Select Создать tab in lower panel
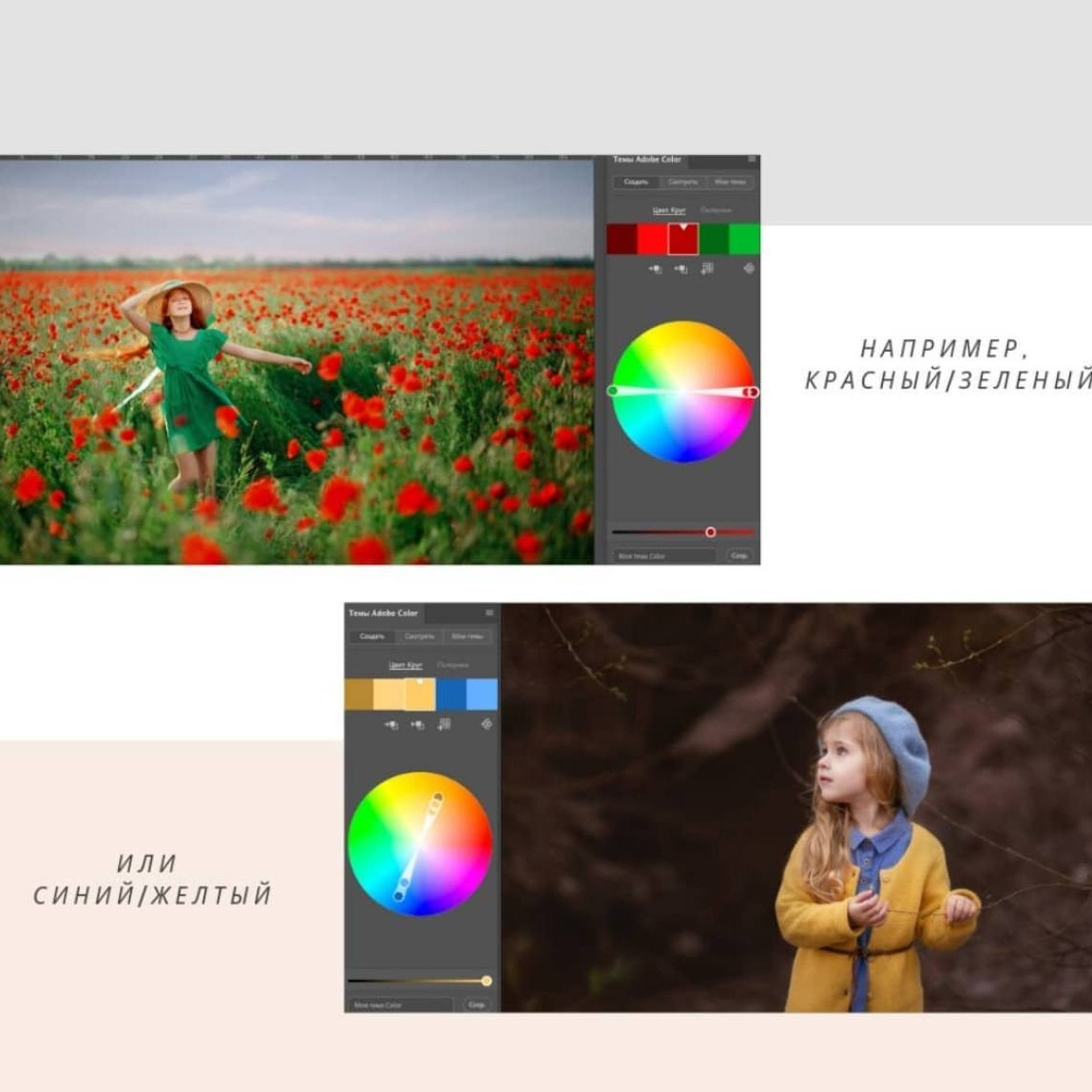Screen dimensions: 1092x1092 click(373, 636)
